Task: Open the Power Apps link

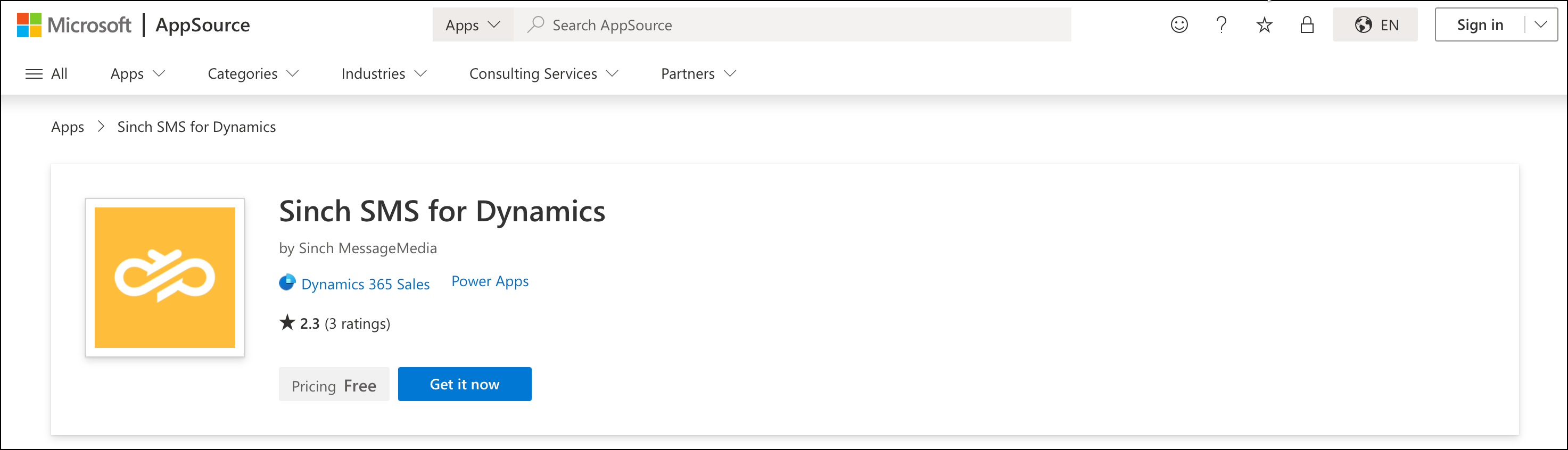Action: click(489, 281)
